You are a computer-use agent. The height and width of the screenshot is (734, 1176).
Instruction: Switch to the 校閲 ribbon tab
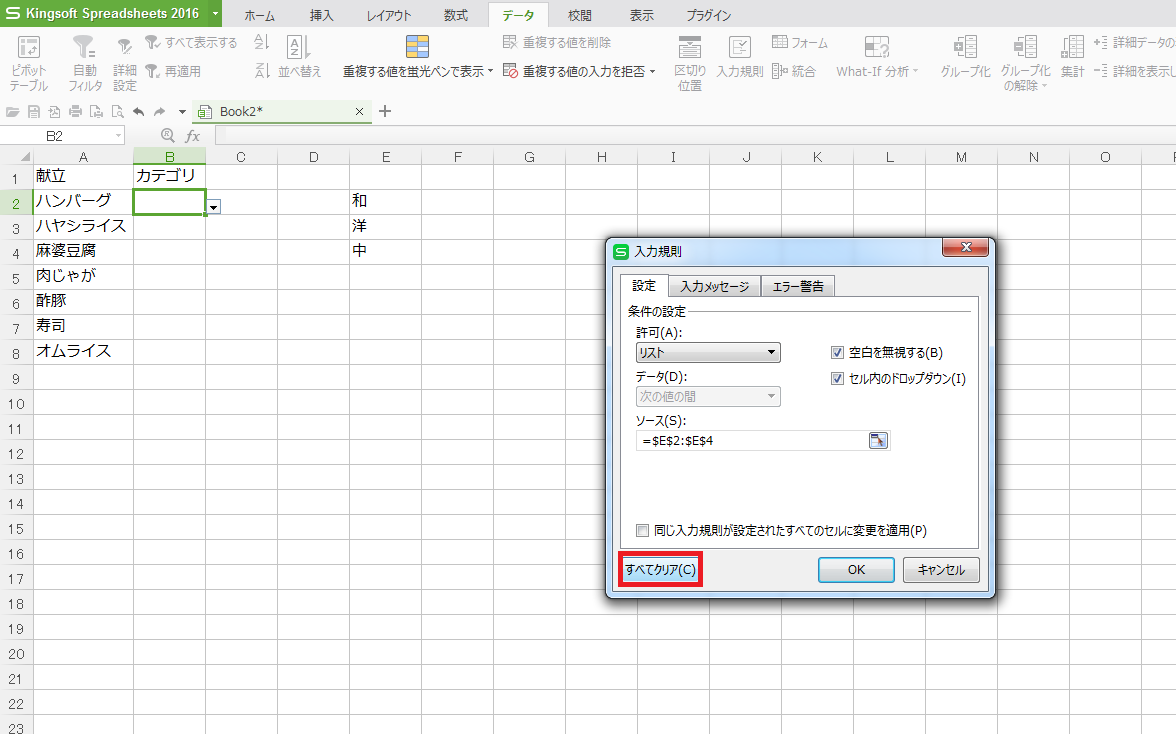point(579,15)
